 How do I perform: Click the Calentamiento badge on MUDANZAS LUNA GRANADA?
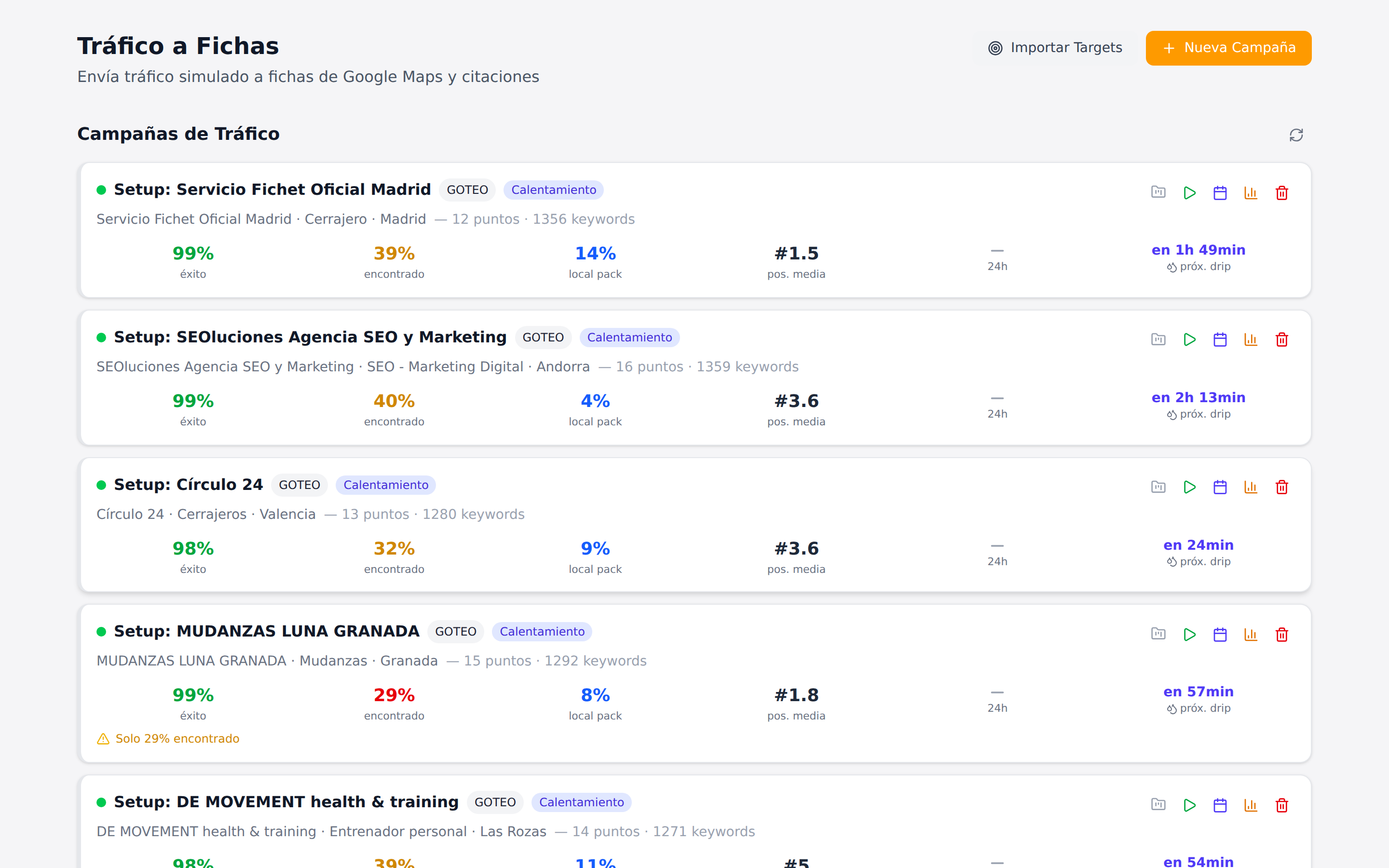click(542, 632)
